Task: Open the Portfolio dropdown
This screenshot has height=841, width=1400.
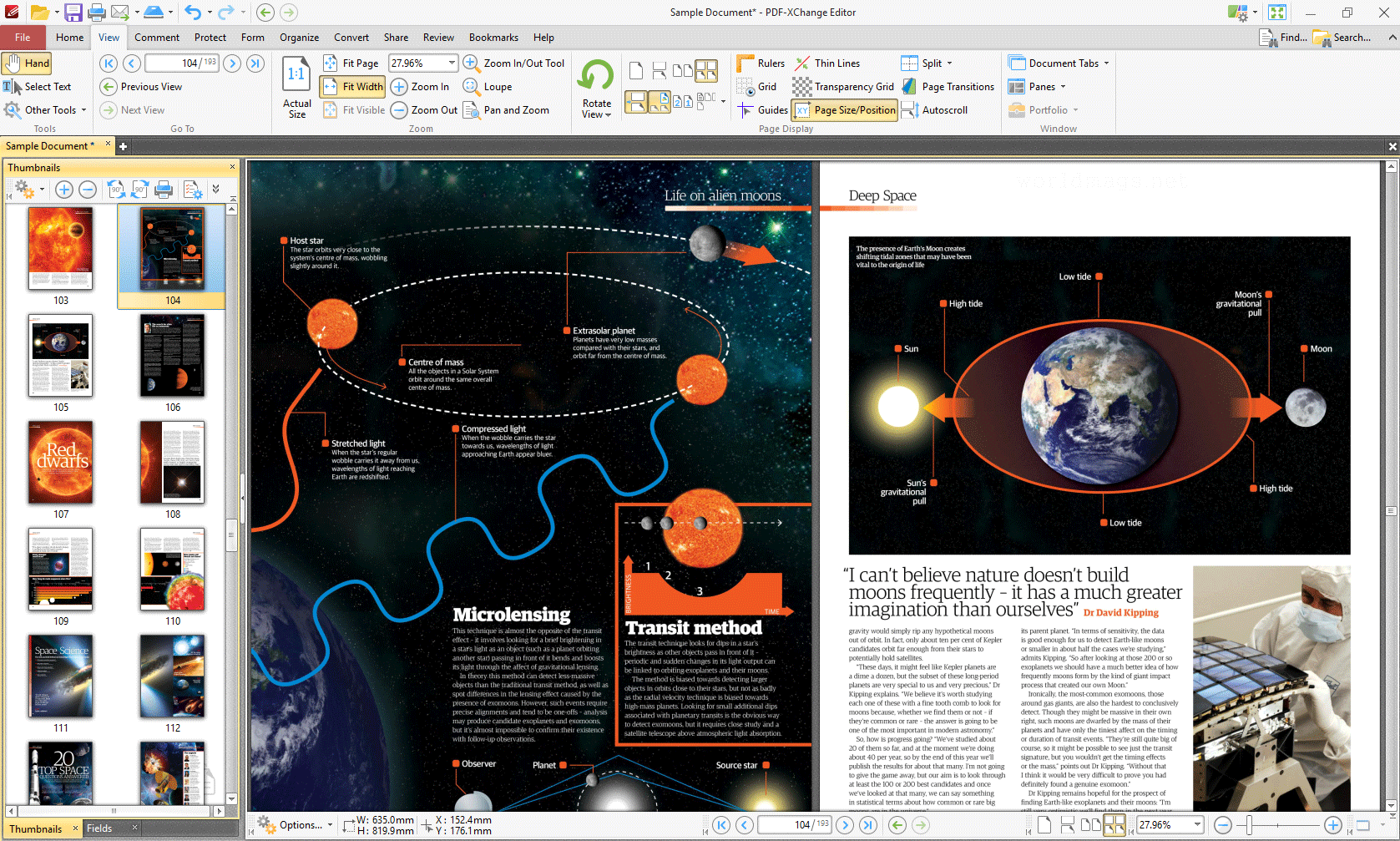Action: (1043, 110)
